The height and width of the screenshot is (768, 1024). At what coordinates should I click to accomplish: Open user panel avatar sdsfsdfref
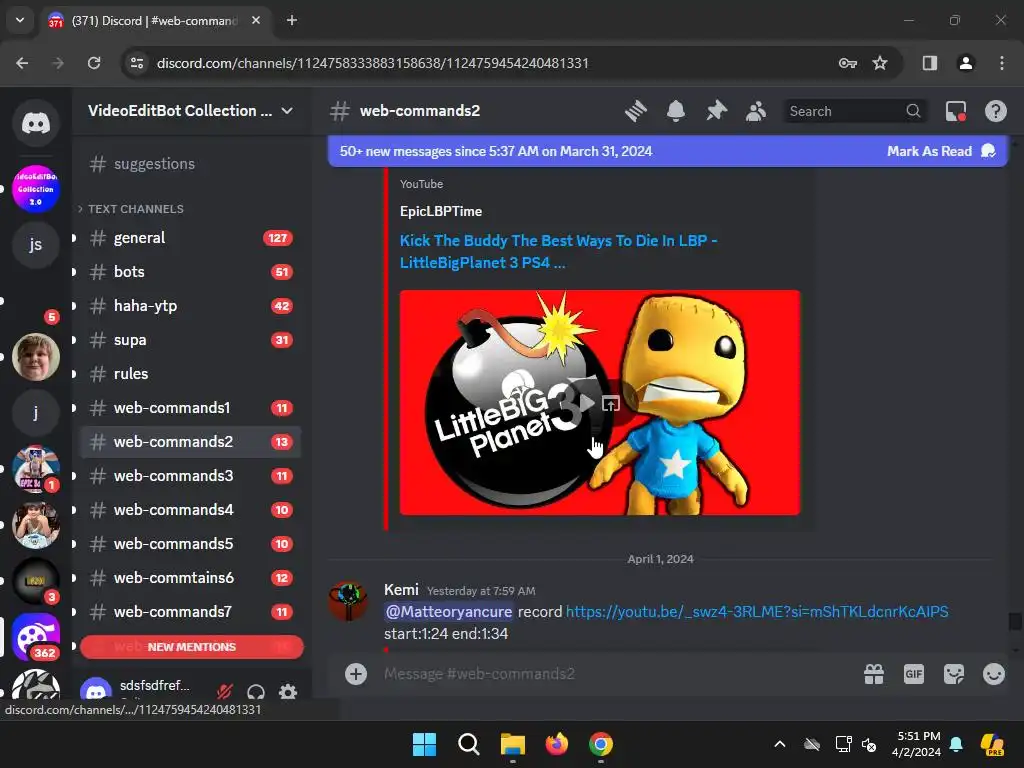click(x=96, y=690)
